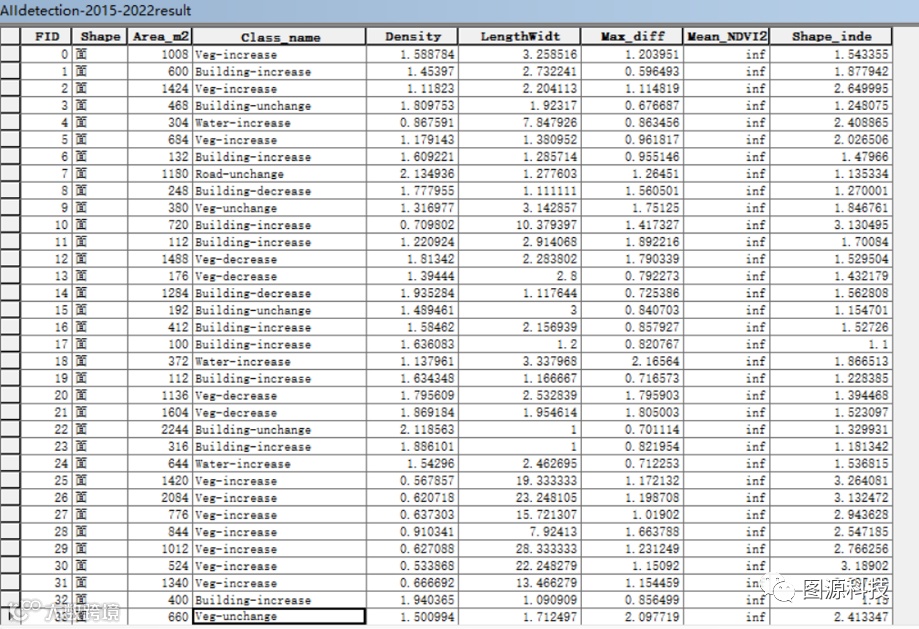Click the LengthWidt value 10.379397
Screen dimensions: 919x629
click(x=520, y=225)
